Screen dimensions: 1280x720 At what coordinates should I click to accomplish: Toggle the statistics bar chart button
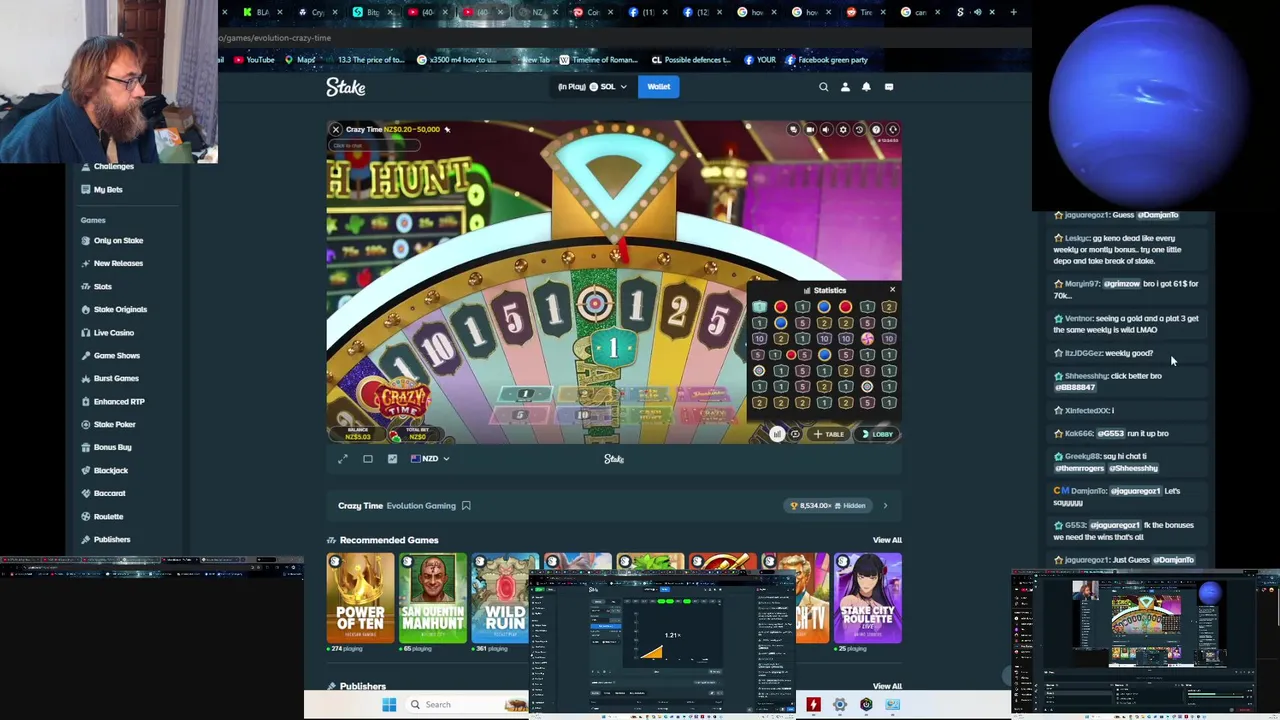coord(777,434)
